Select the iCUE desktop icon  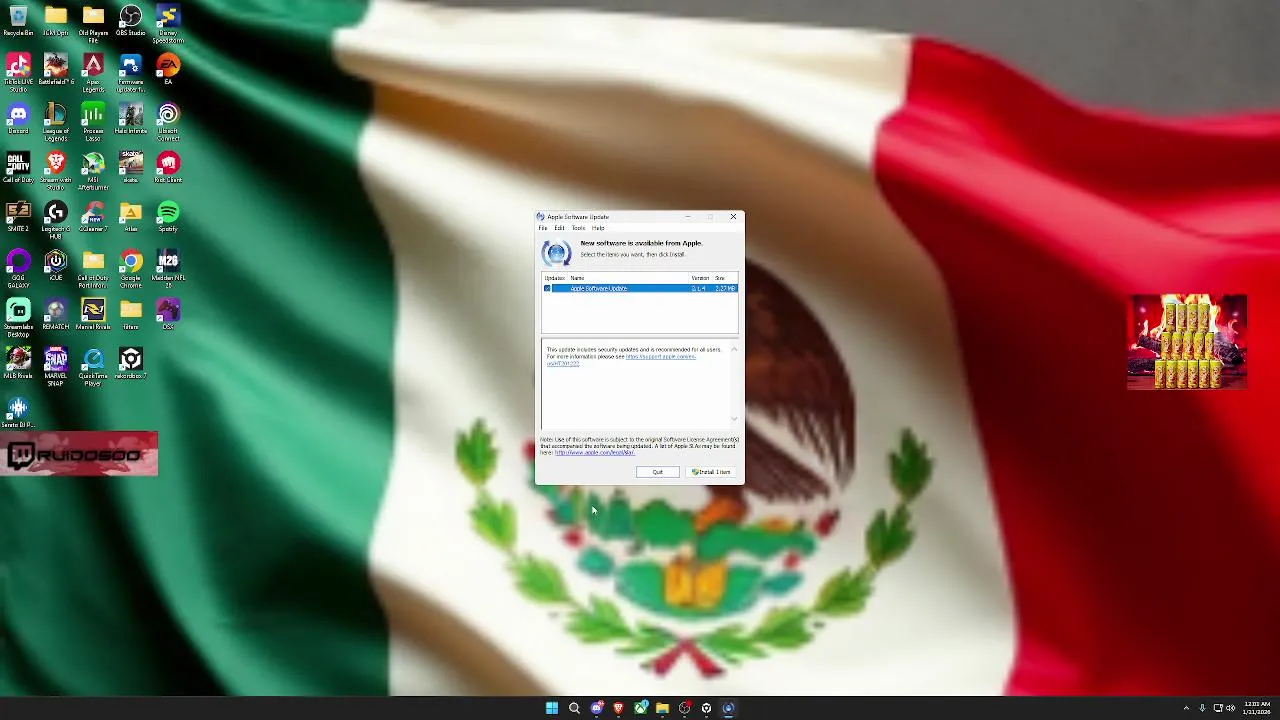coord(56,266)
